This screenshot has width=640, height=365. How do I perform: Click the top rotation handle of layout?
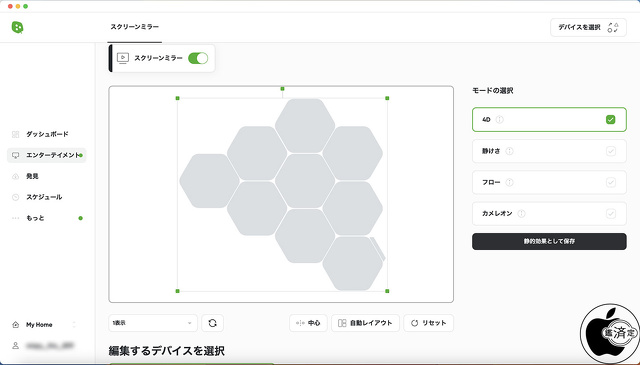click(282, 89)
